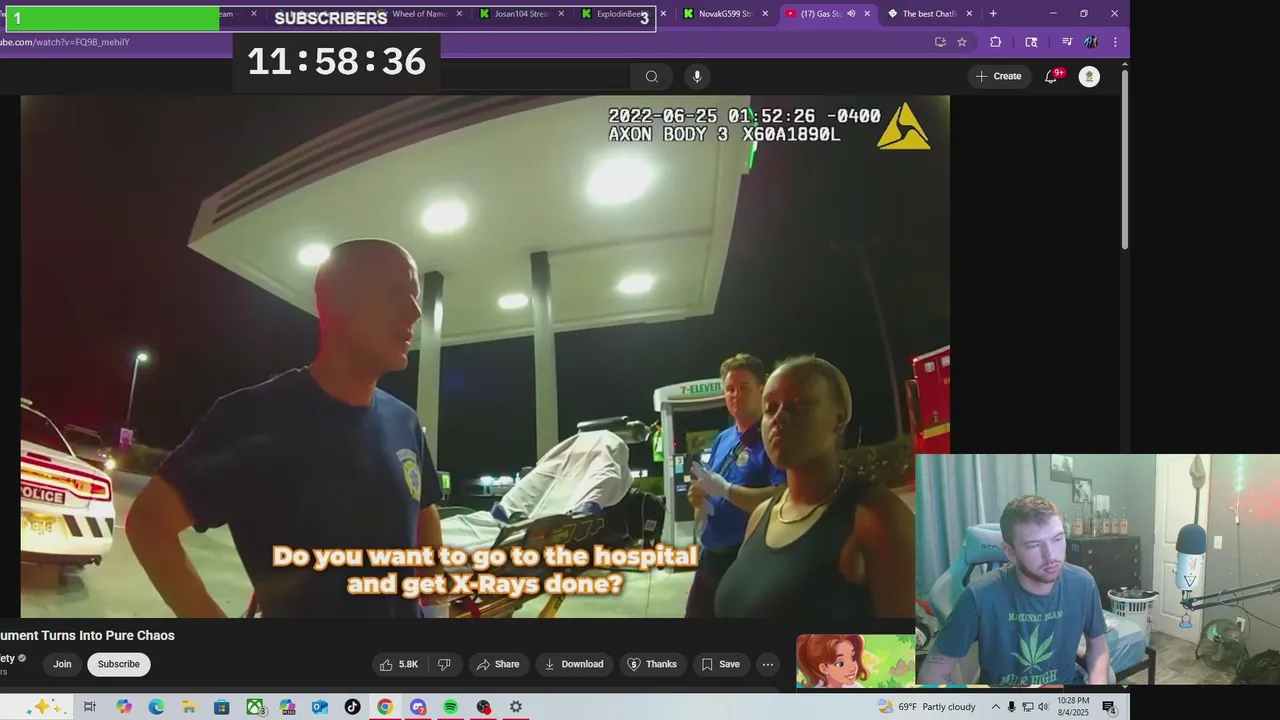Switch to Google Chrome taskbar icon
This screenshot has width=1280, height=720.
385,707
